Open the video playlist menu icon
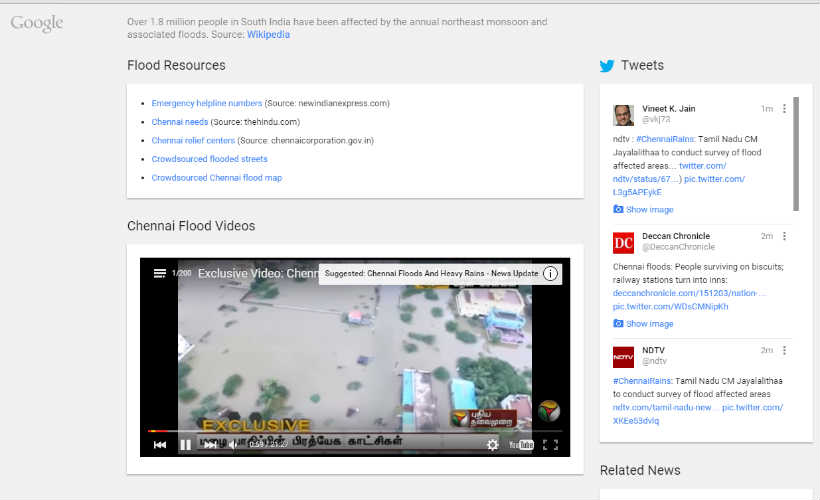Image resolution: width=820 pixels, height=500 pixels. (x=160, y=273)
